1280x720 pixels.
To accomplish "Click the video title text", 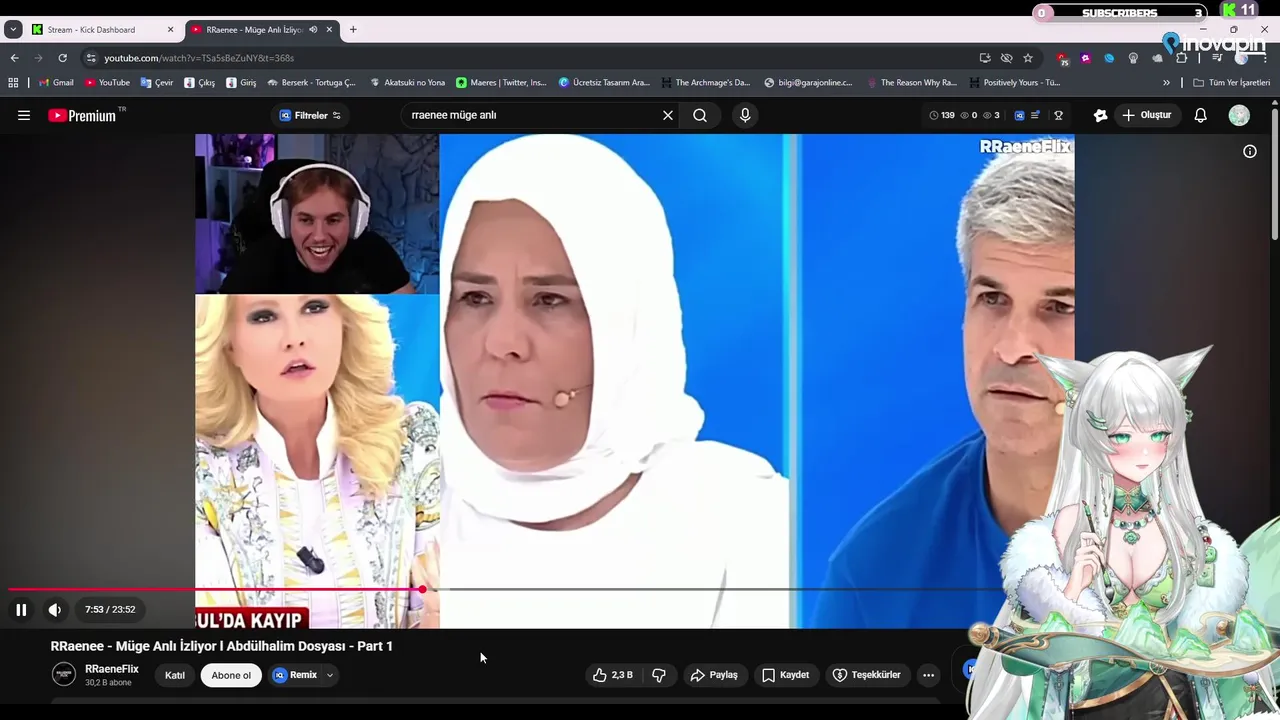I will click(x=222, y=646).
